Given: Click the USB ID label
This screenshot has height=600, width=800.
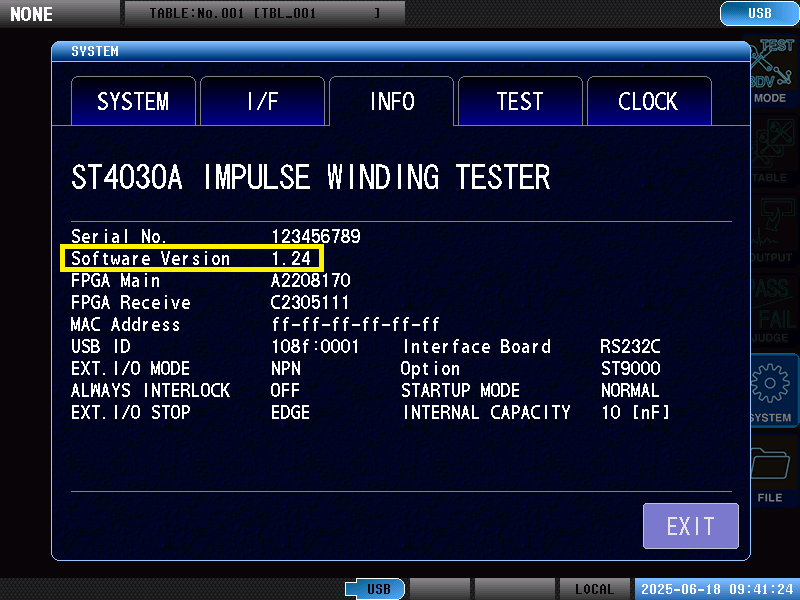Looking at the screenshot, I should (101, 346).
